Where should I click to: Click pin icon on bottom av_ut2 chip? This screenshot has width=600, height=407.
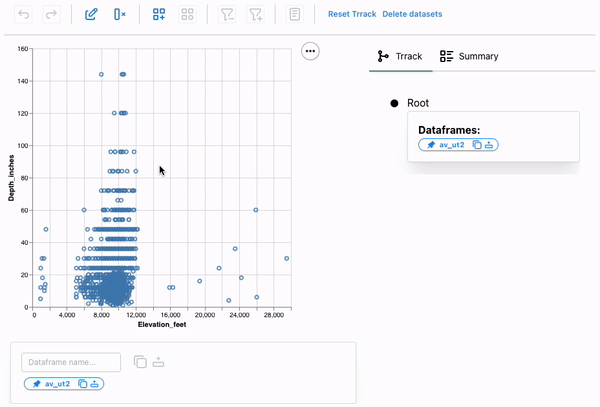[x=37, y=384]
